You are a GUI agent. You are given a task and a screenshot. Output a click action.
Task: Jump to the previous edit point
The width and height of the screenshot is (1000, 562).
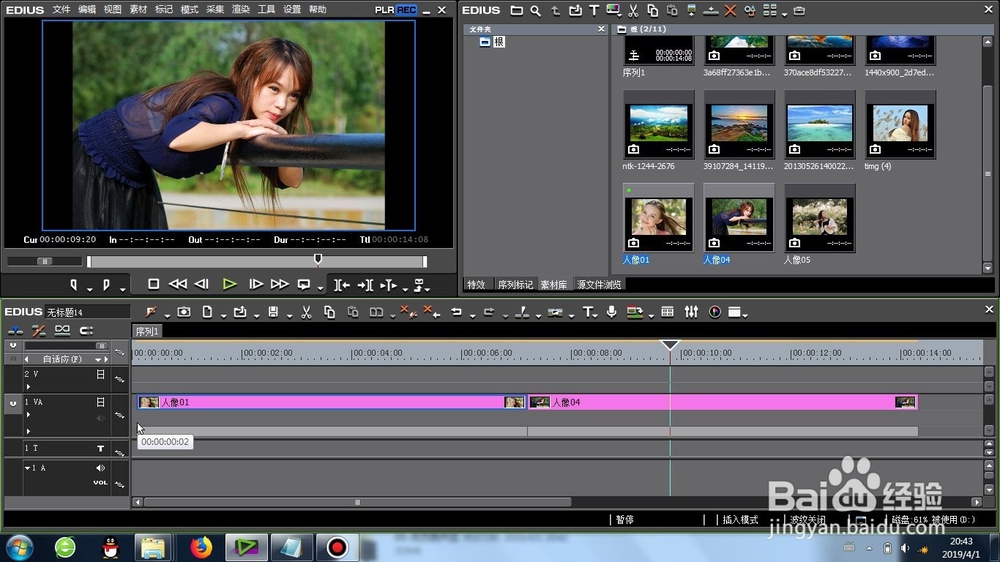pyautogui.click(x=342, y=285)
